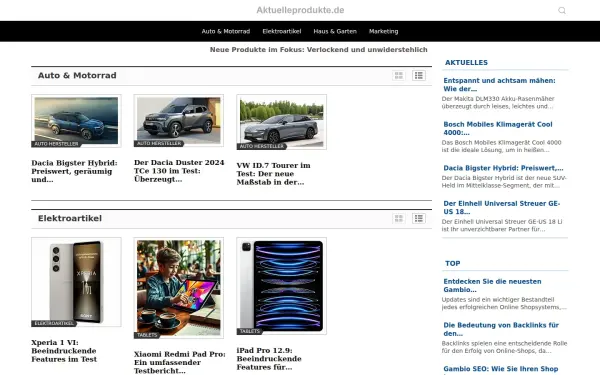Open the Elektroartikel menu item
Image resolution: width=600 pixels, height=375 pixels.
[282, 31]
